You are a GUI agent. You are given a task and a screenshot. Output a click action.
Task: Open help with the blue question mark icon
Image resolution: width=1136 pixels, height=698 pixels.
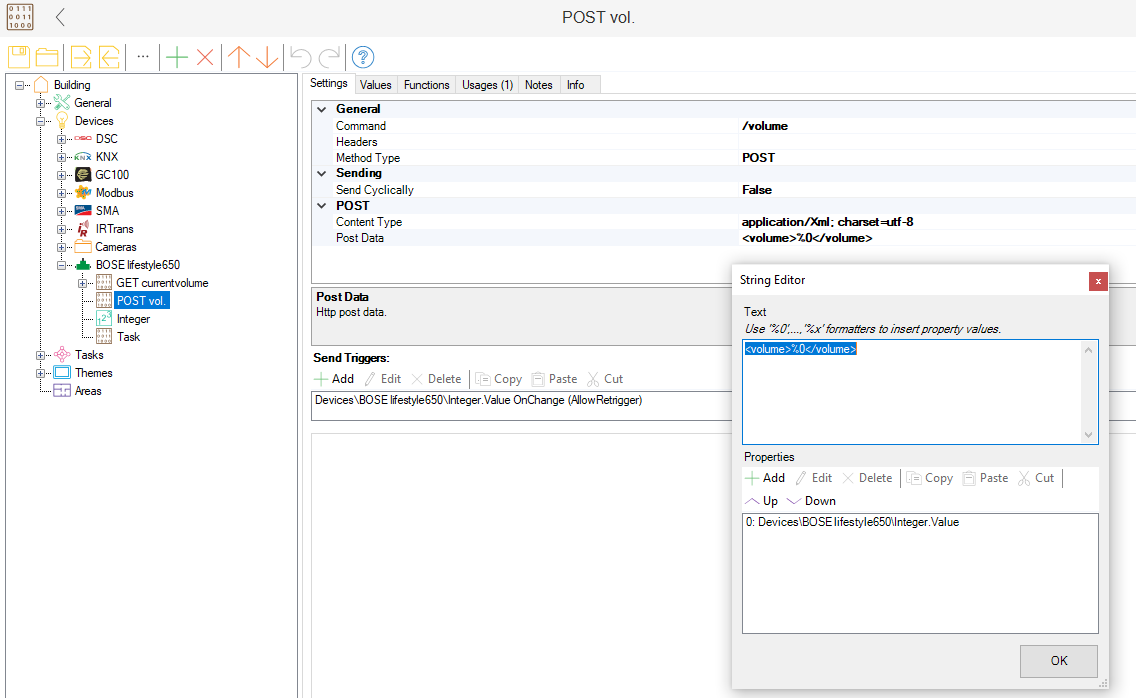pyautogui.click(x=363, y=57)
